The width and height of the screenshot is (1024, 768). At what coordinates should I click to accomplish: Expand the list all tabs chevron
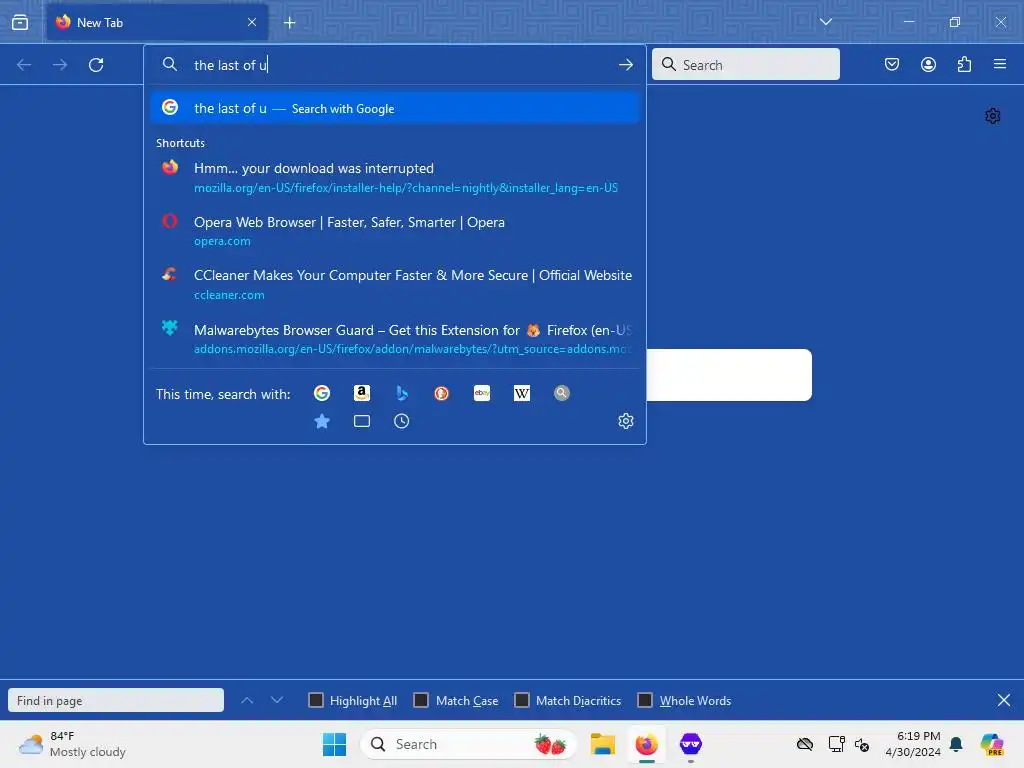tap(825, 22)
